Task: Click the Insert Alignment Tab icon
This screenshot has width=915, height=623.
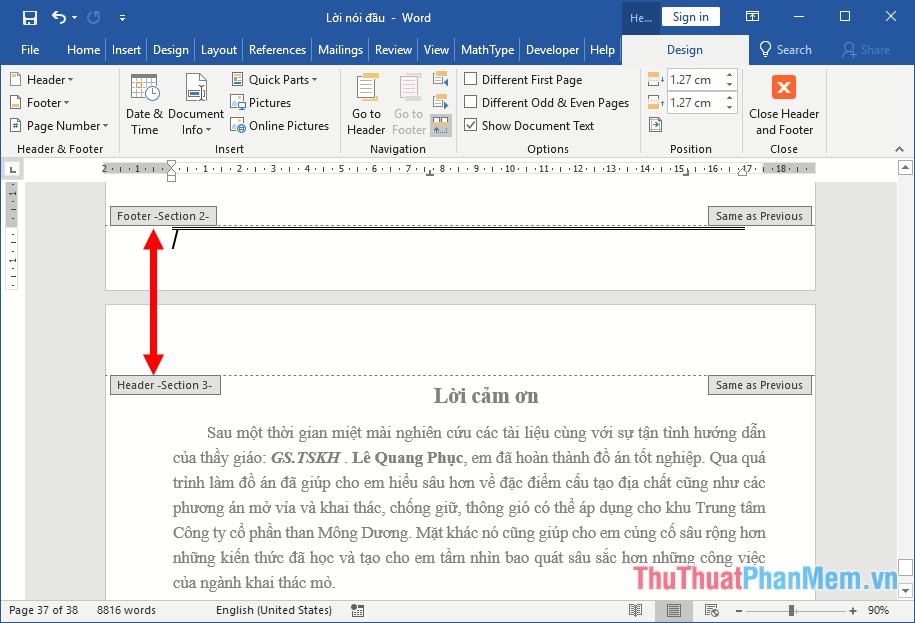Action: pos(653,123)
